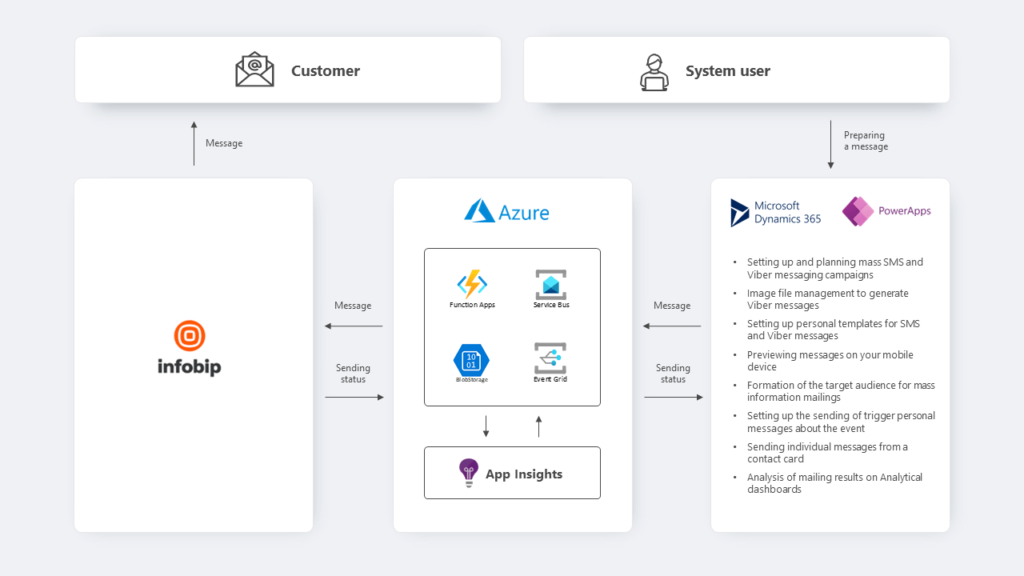Select the Message label between Azure and Dynamics
Image resolution: width=1024 pixels, height=576 pixels.
671,306
